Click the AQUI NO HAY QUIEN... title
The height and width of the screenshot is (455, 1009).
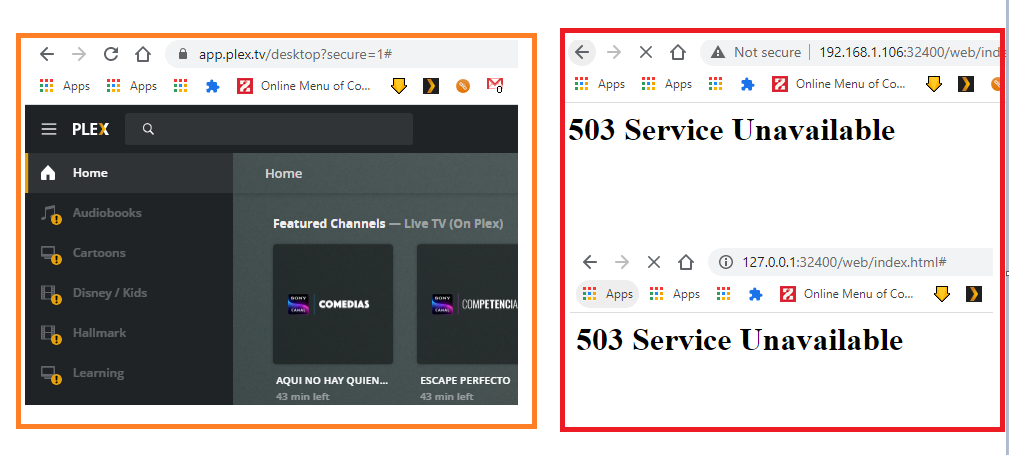coord(332,380)
